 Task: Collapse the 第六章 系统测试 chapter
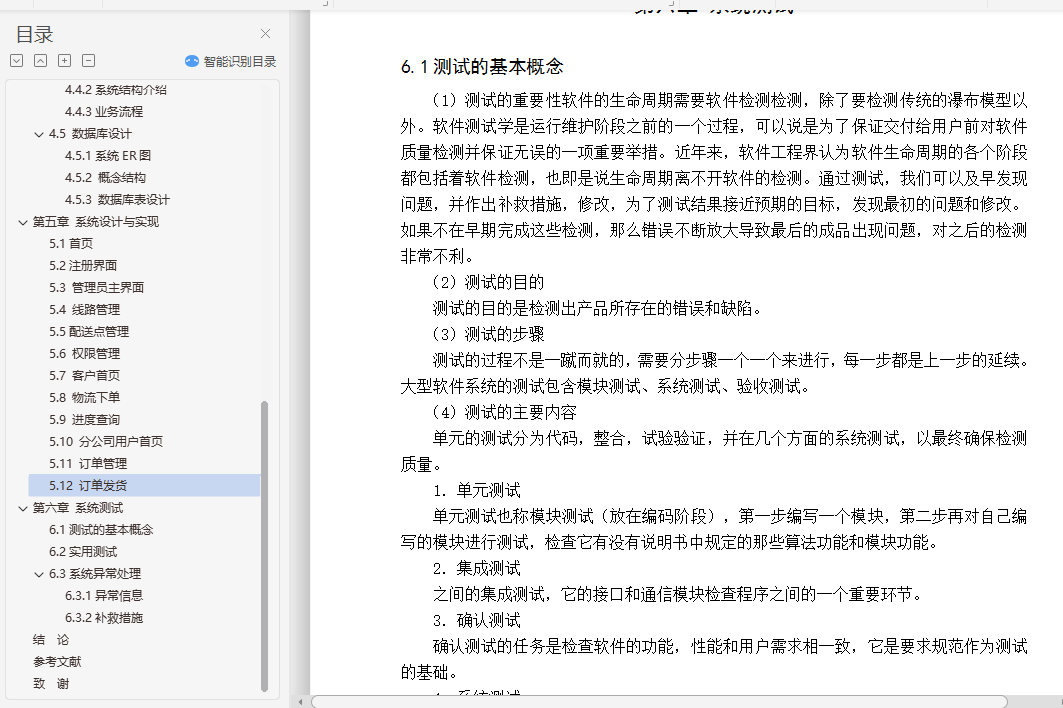click(x=22, y=508)
